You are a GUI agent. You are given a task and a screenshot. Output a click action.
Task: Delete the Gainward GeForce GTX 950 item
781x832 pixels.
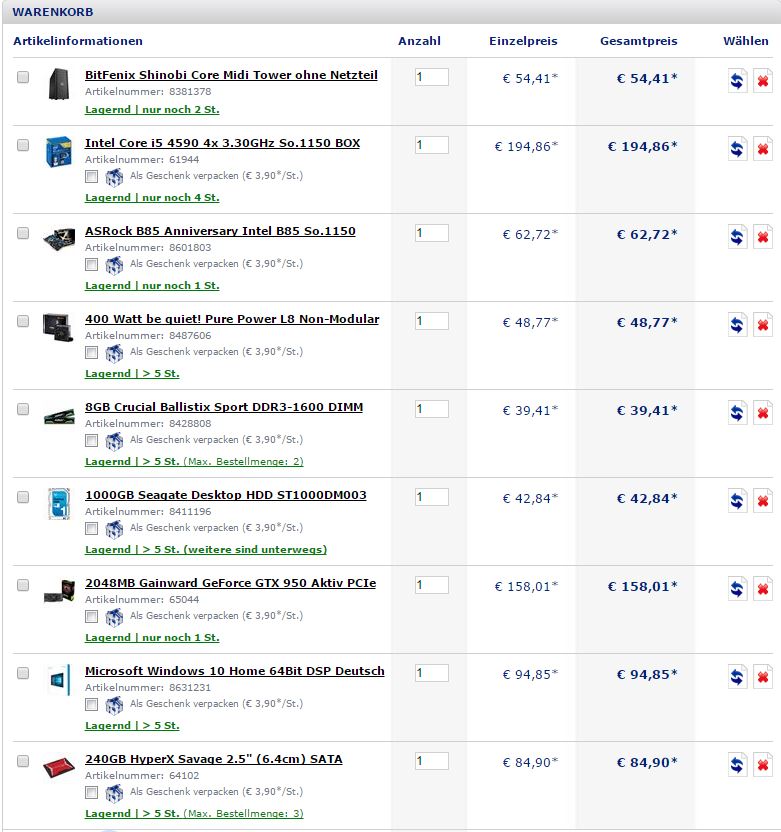coord(762,589)
